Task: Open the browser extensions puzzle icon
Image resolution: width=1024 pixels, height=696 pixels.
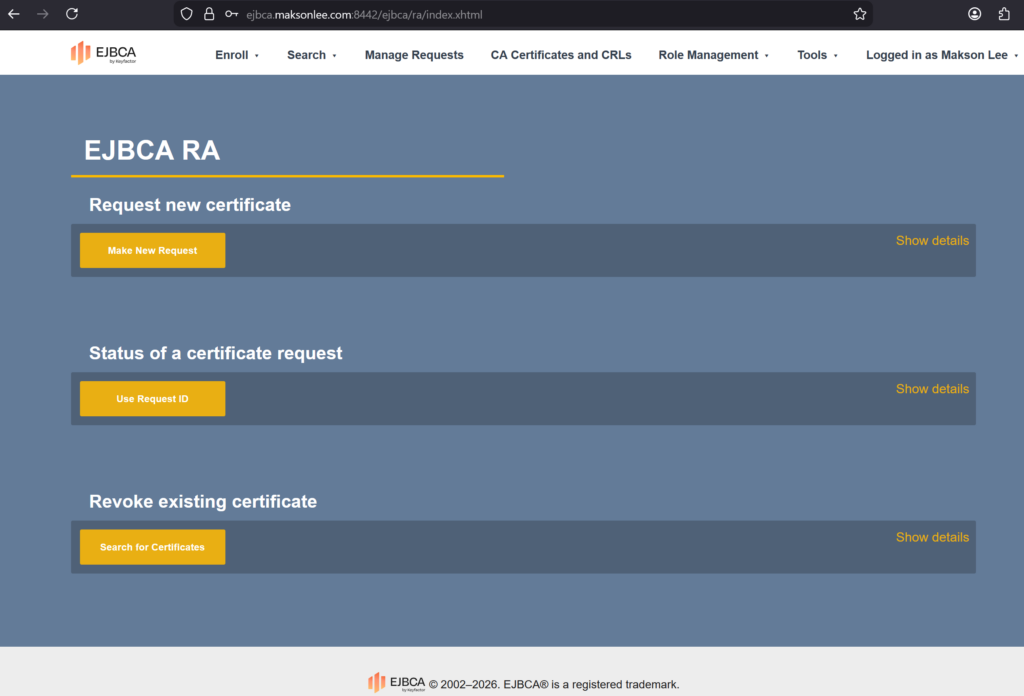Action: pos(1004,14)
